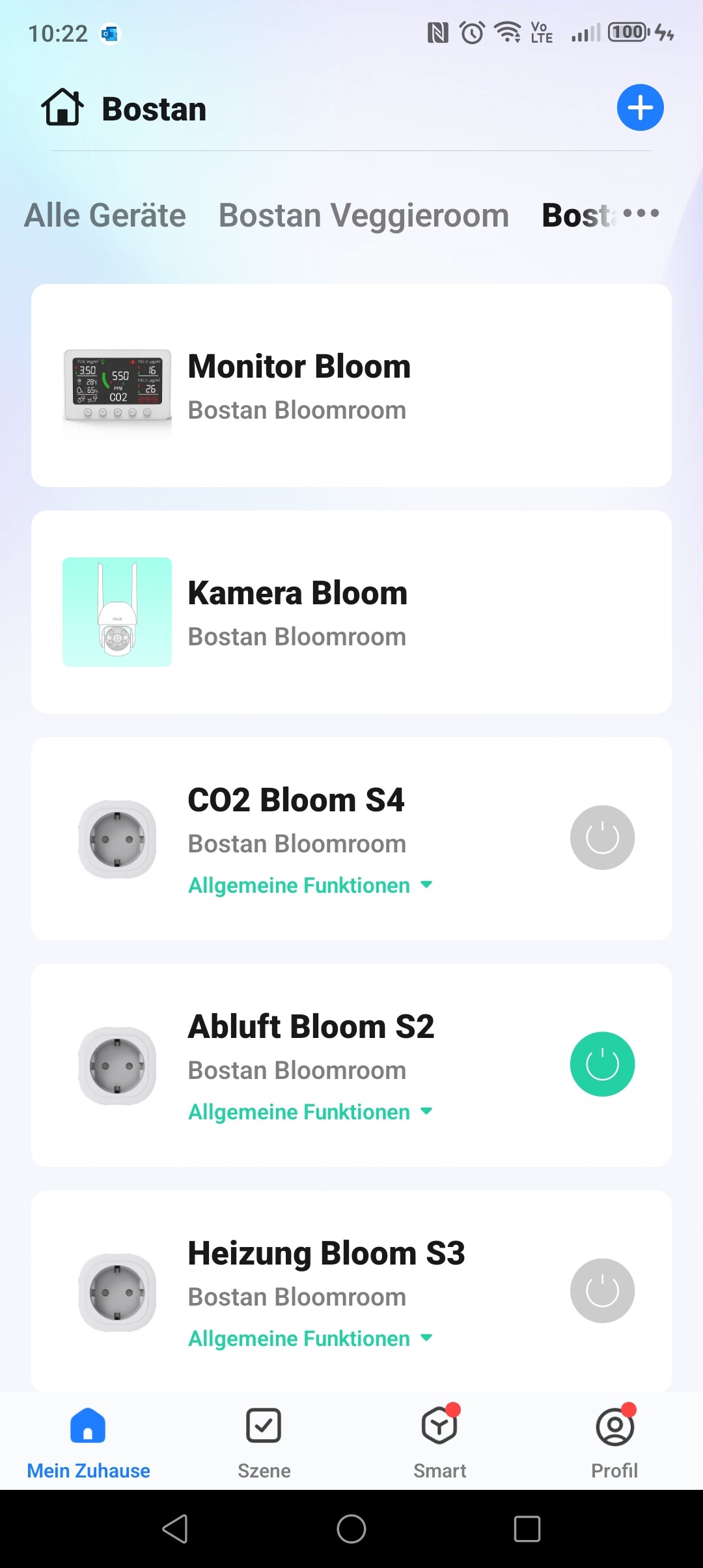Viewport: 703px width, 1568px height.
Task: Tap the blue plus add-device button
Action: (640, 107)
